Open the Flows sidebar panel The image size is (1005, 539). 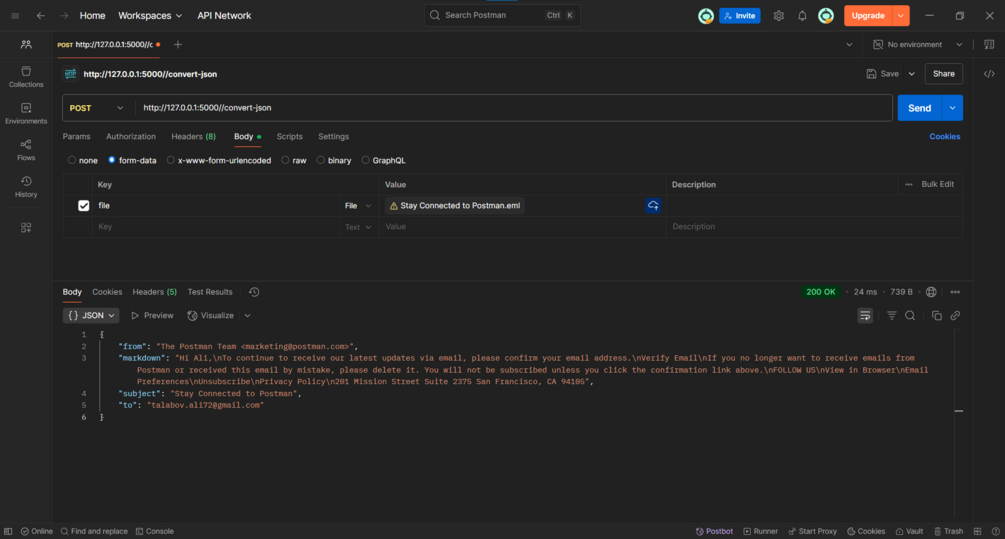[x=26, y=150]
